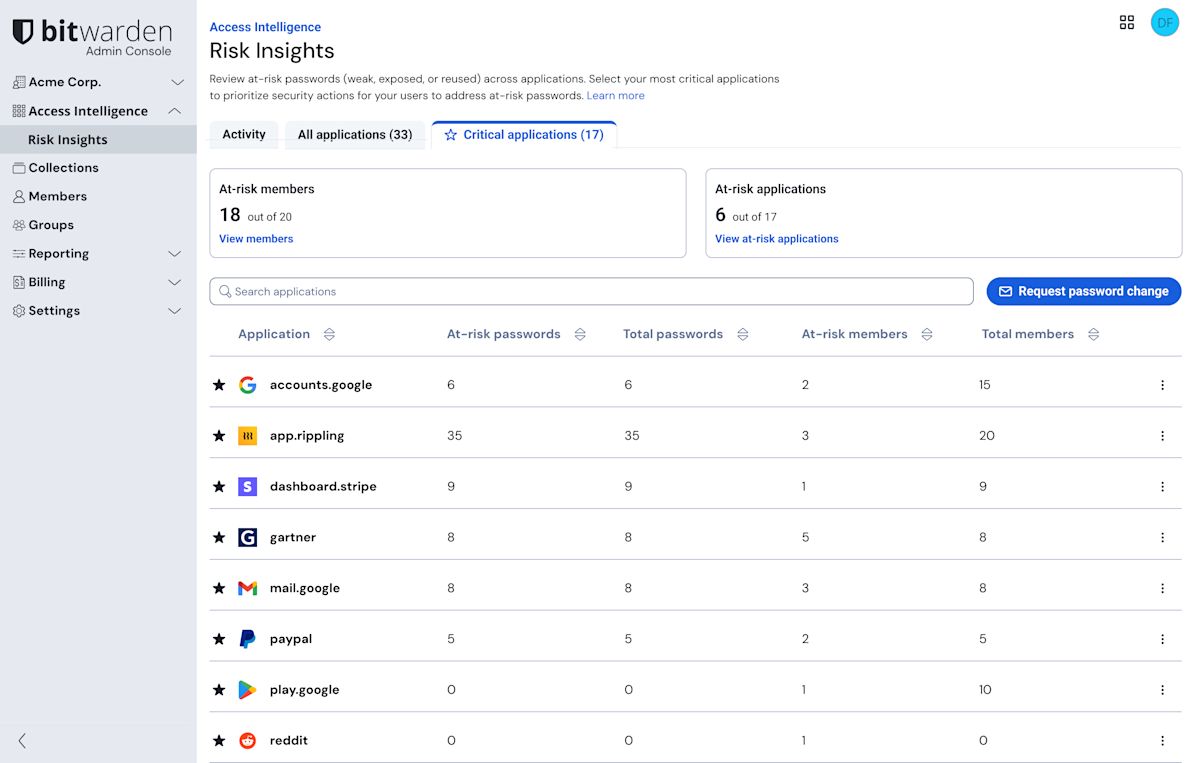Image resolution: width=1200 pixels, height=763 pixels.
Task: Click the Search applications field
Action: (590, 291)
